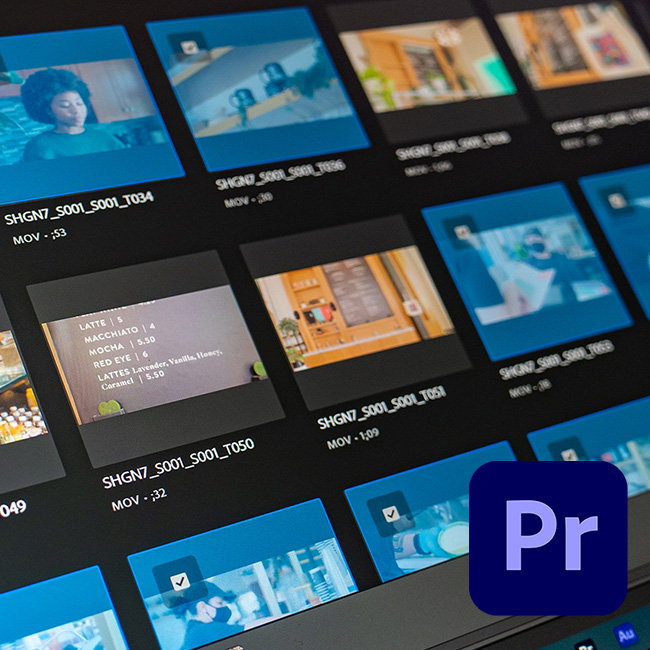Viewport: 650px width, 650px height.
Task: Click the blurred file name under the barista holding paper clip
Action: [556, 360]
